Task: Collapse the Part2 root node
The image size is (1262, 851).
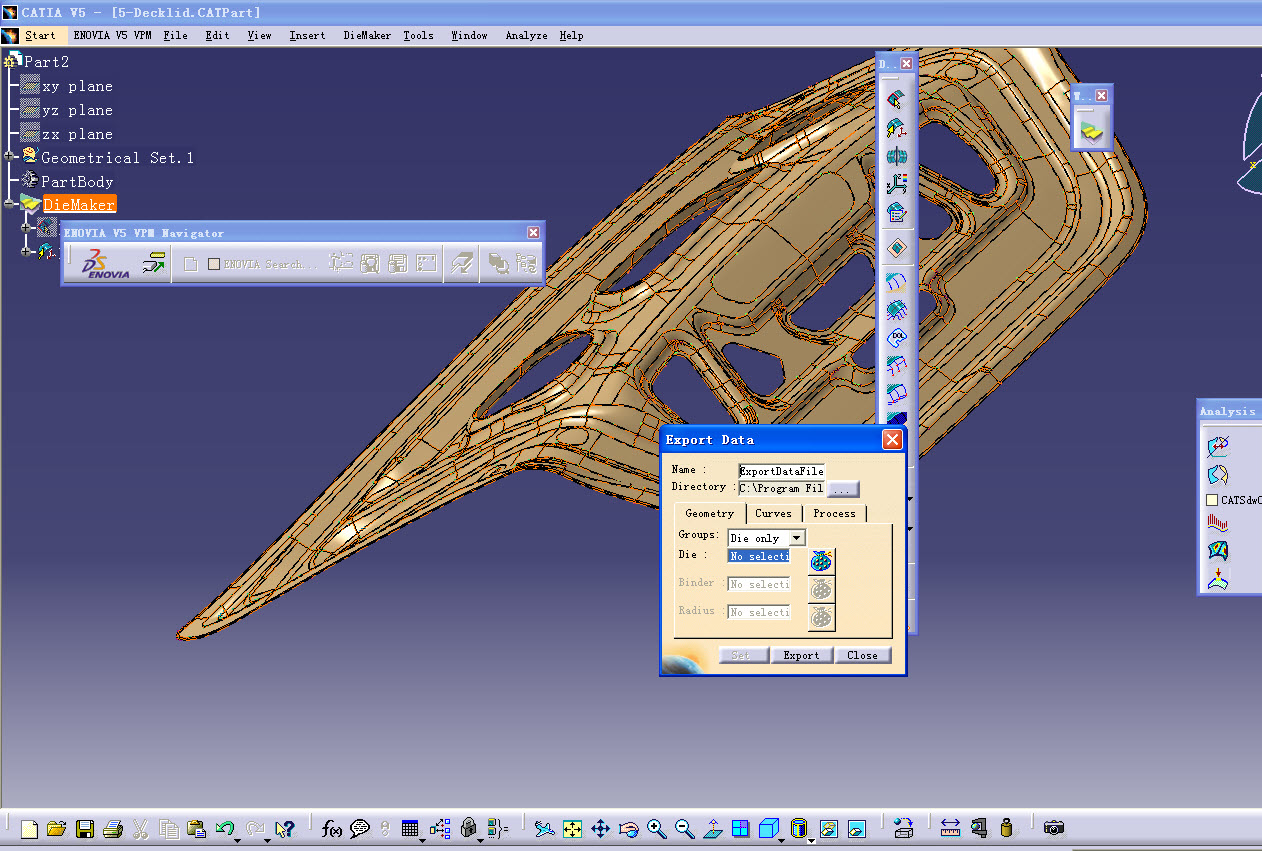Action: pos(10,60)
